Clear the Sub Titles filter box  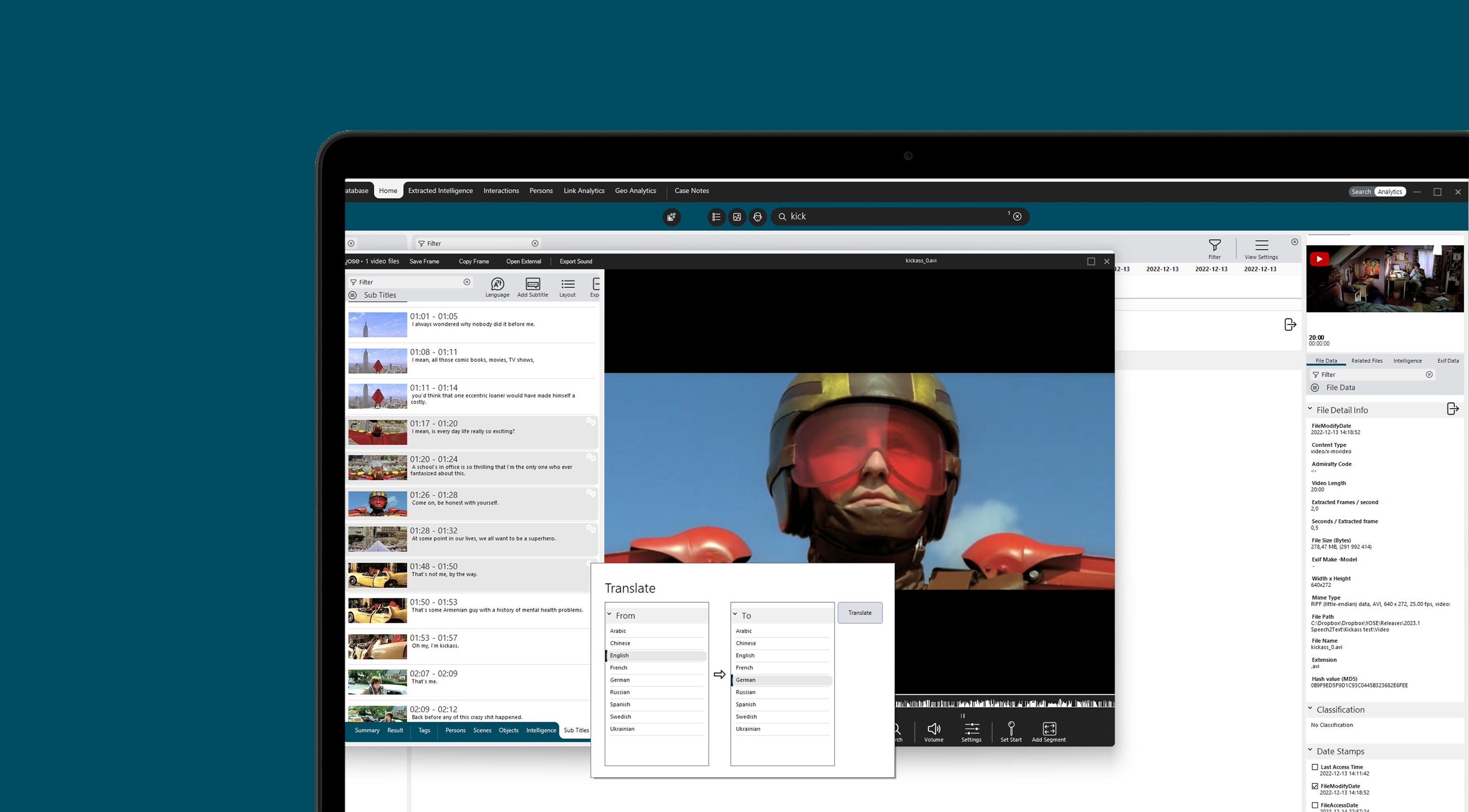[467, 282]
